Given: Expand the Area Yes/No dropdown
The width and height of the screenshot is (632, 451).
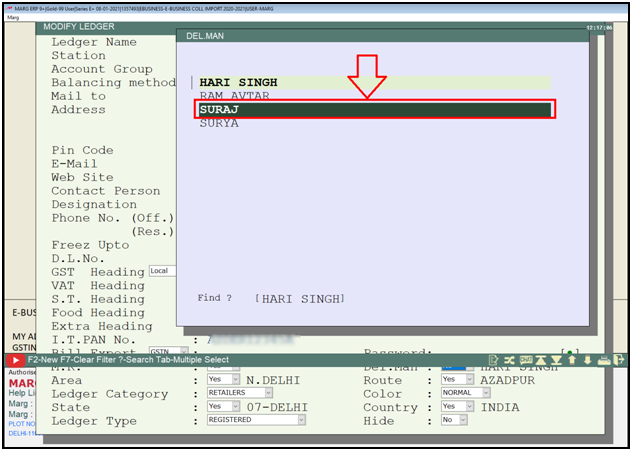Looking at the screenshot, I should tap(236, 380).
